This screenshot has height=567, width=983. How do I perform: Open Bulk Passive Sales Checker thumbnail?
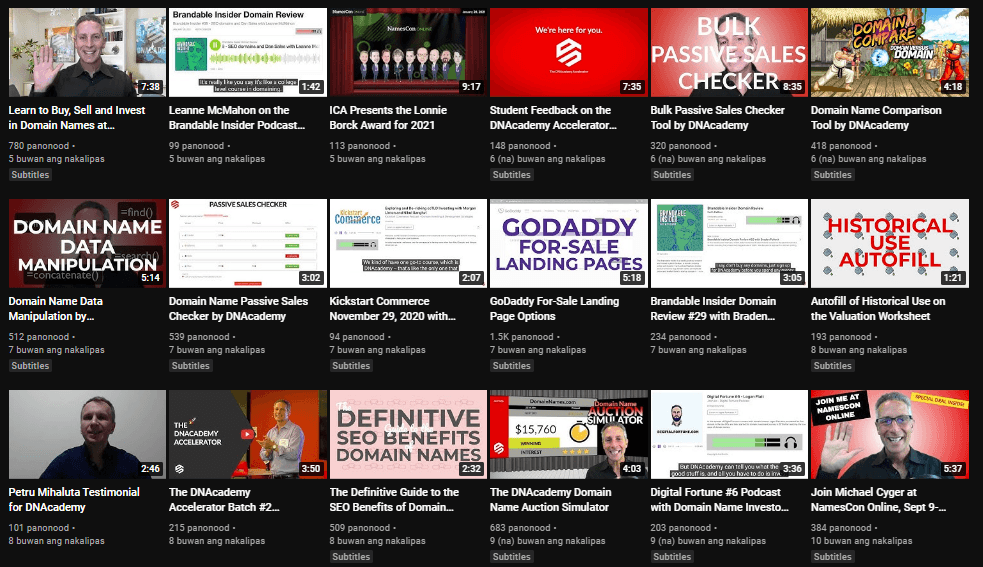point(729,53)
